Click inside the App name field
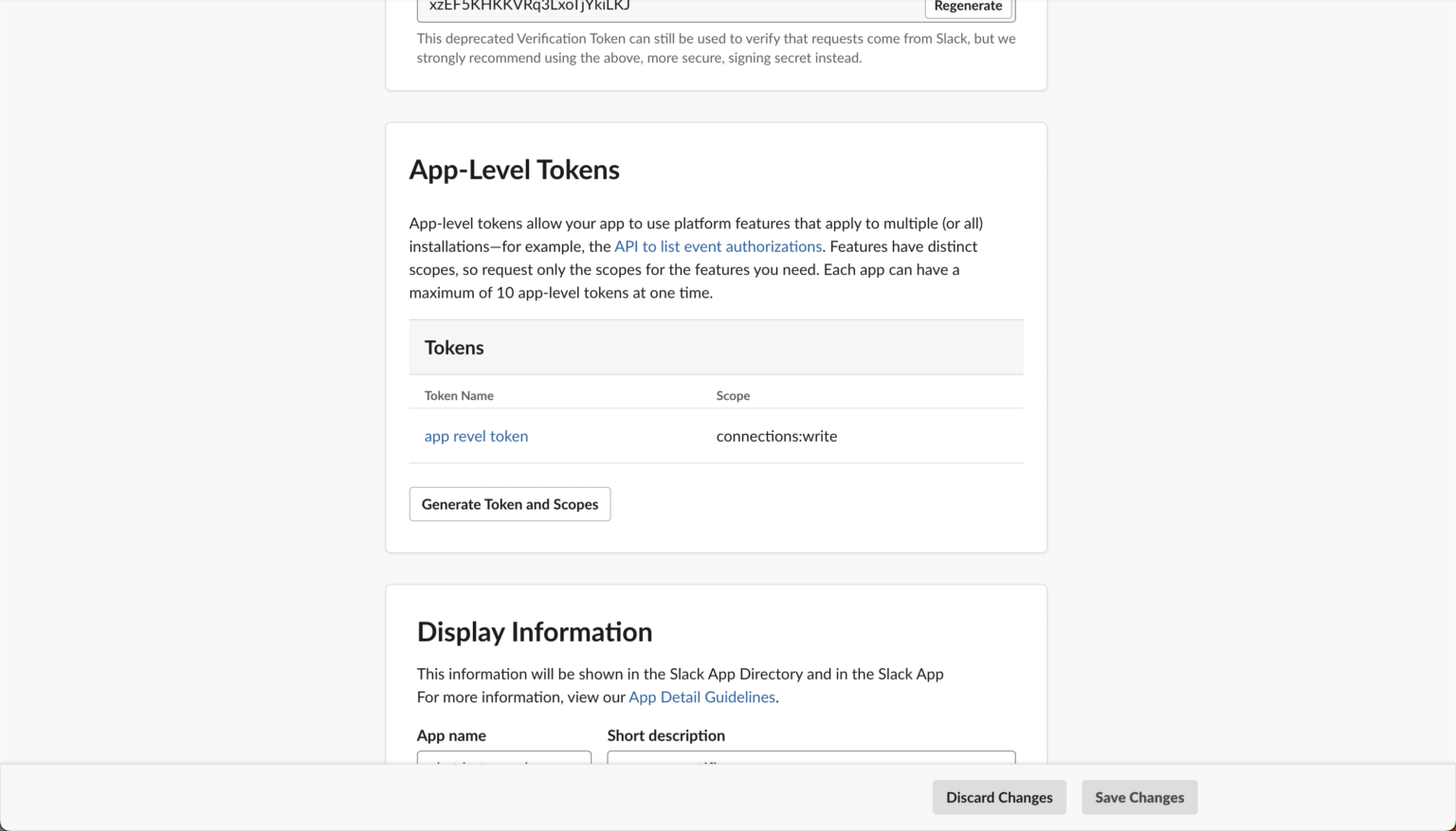The image size is (1456, 831). (x=503, y=763)
